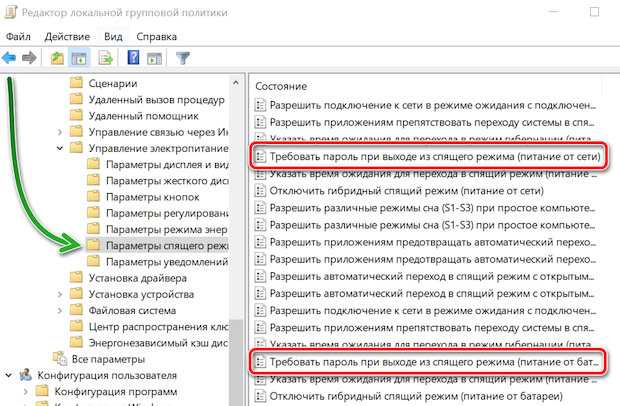Select first Разрешить автоматический переход policy

tap(432, 276)
